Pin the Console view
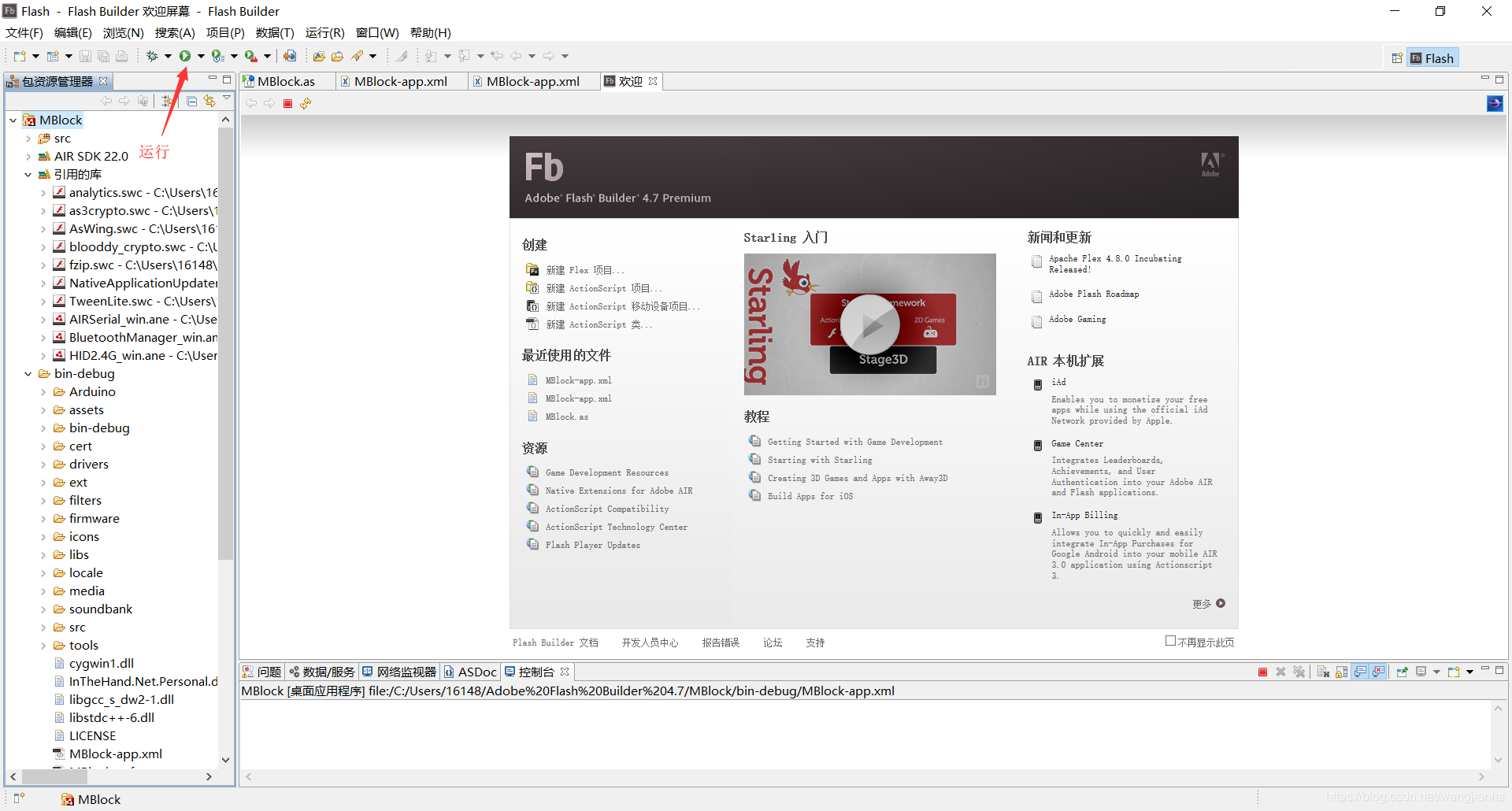Screen dimensions: 1512x811 (1403, 672)
